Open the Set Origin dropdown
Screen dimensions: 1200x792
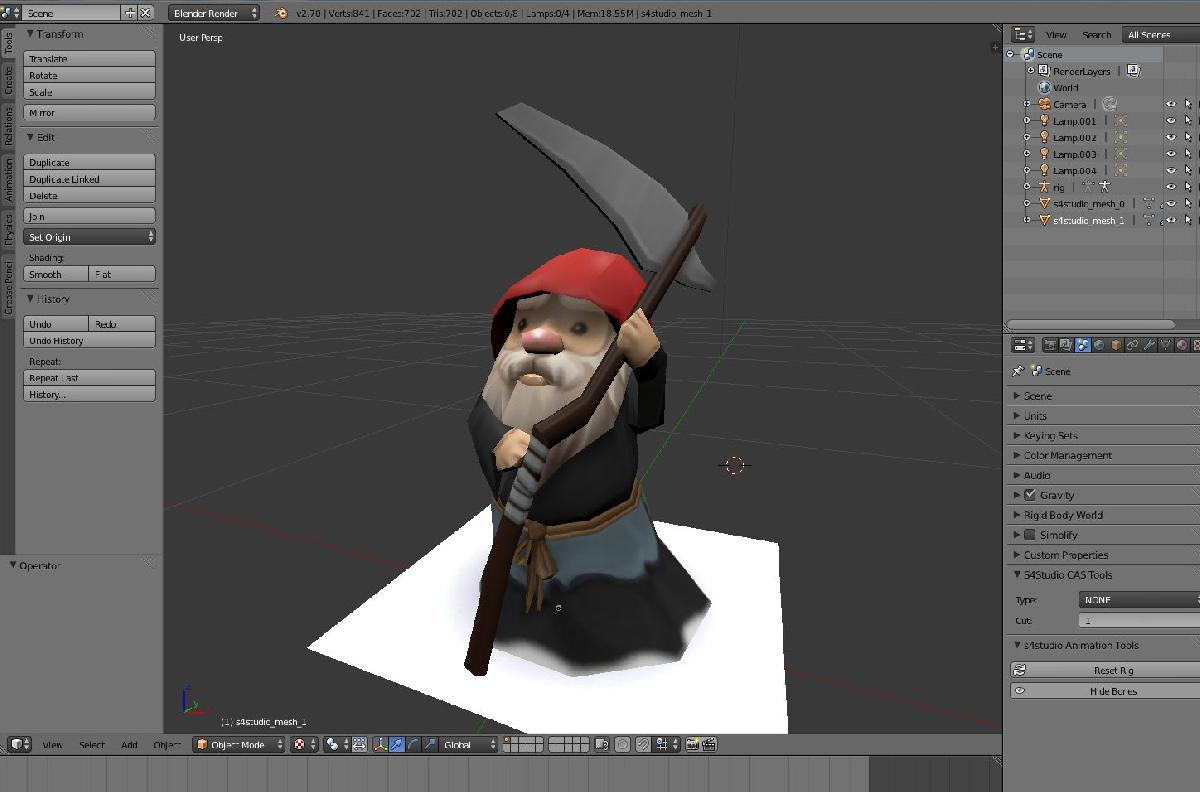[89, 237]
